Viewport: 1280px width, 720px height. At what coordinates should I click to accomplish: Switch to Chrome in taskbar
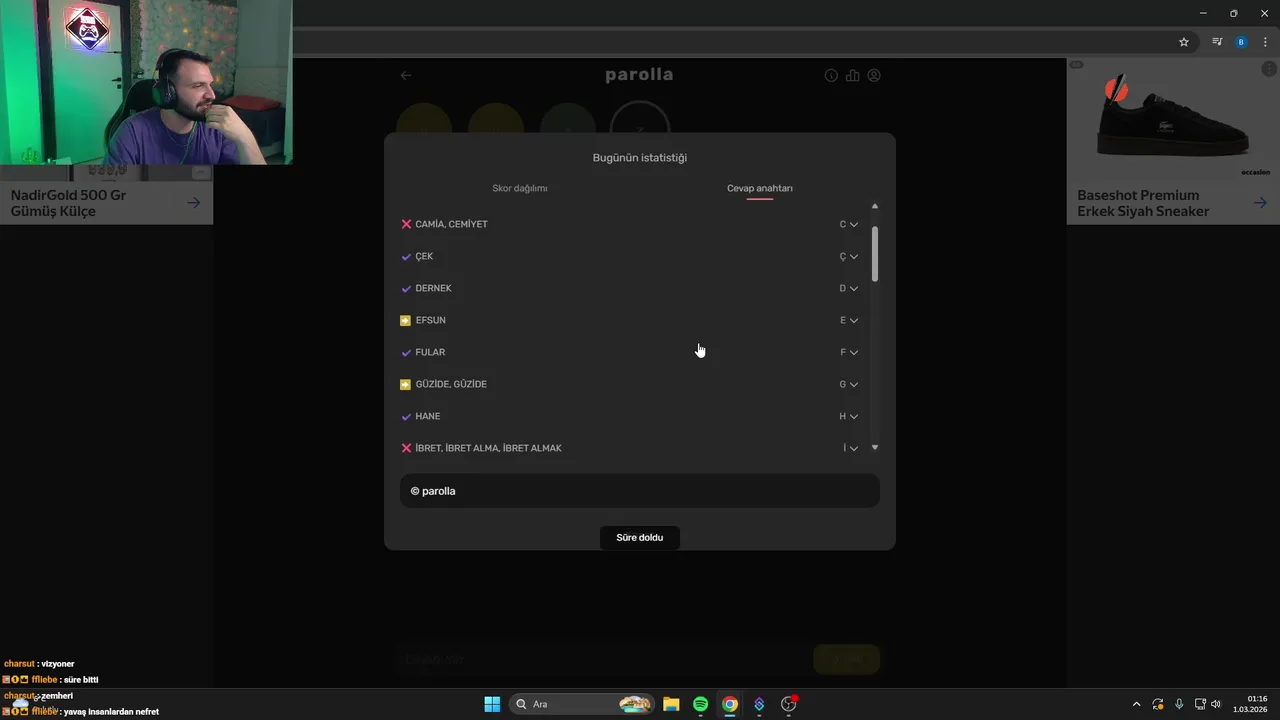tap(730, 704)
